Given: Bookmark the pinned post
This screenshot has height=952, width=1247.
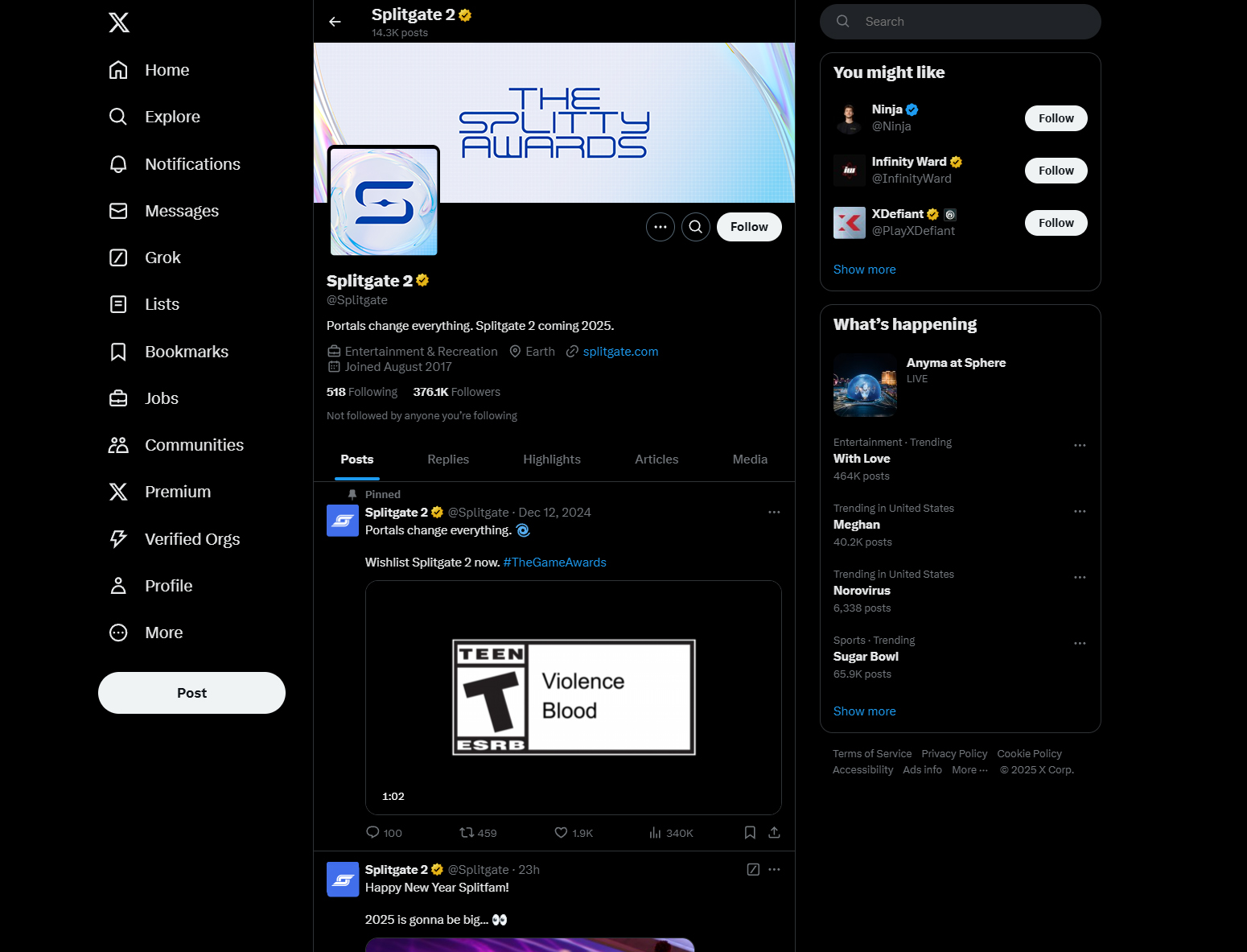Looking at the screenshot, I should 750,833.
